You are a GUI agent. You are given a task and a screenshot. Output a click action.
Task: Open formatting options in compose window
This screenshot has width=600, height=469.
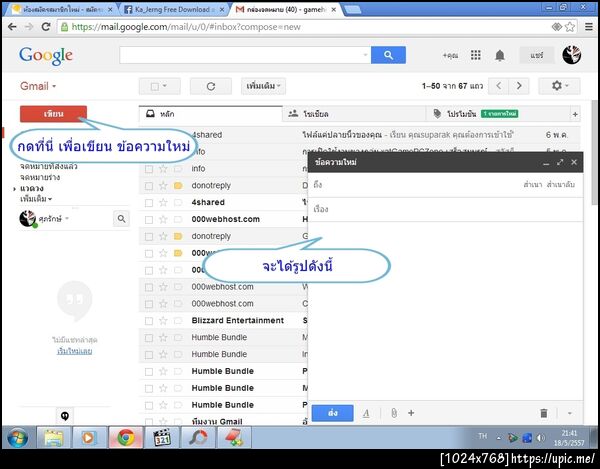(366, 413)
